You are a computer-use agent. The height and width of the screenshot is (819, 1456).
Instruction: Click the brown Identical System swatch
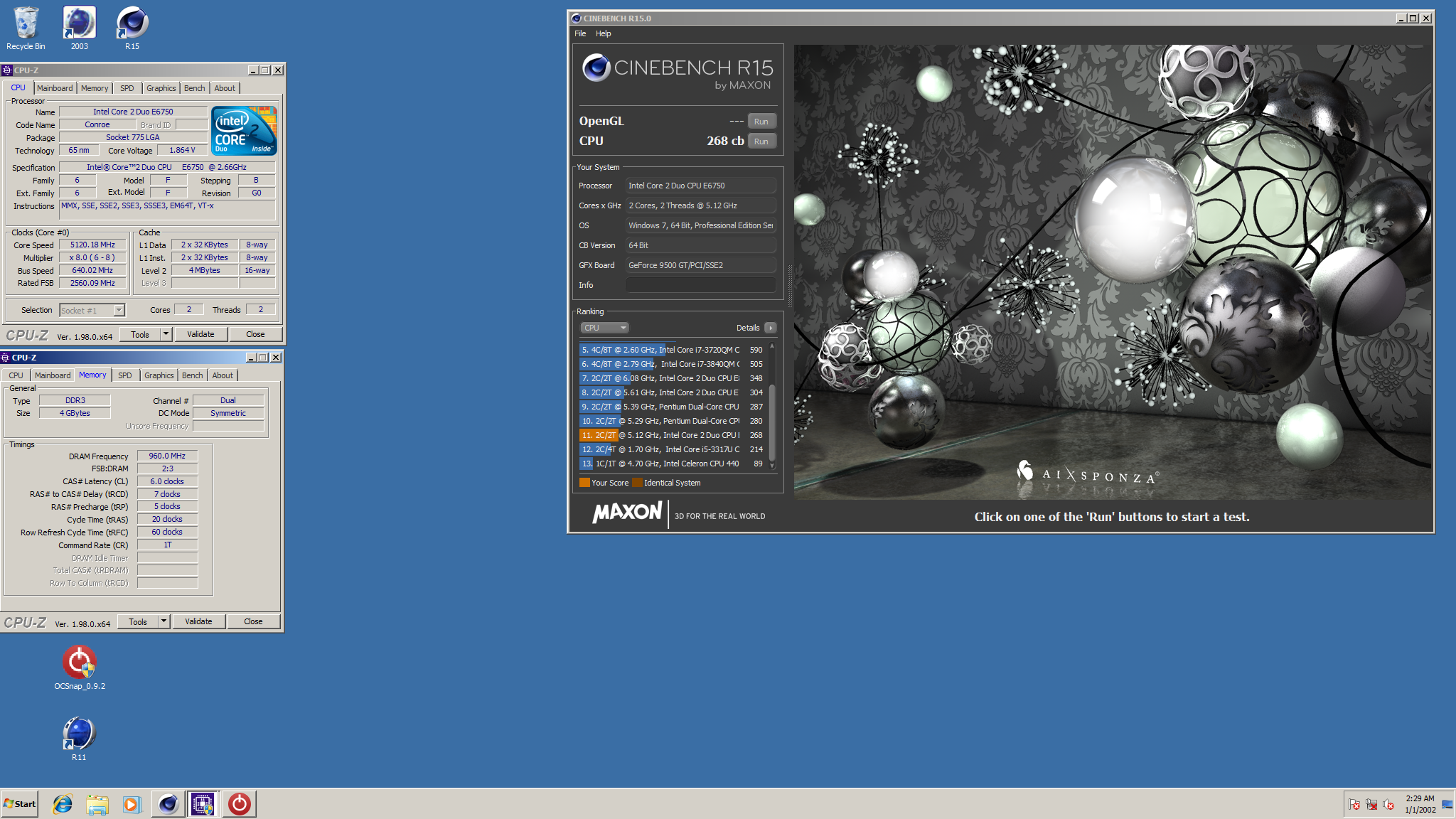pyautogui.click(x=638, y=483)
